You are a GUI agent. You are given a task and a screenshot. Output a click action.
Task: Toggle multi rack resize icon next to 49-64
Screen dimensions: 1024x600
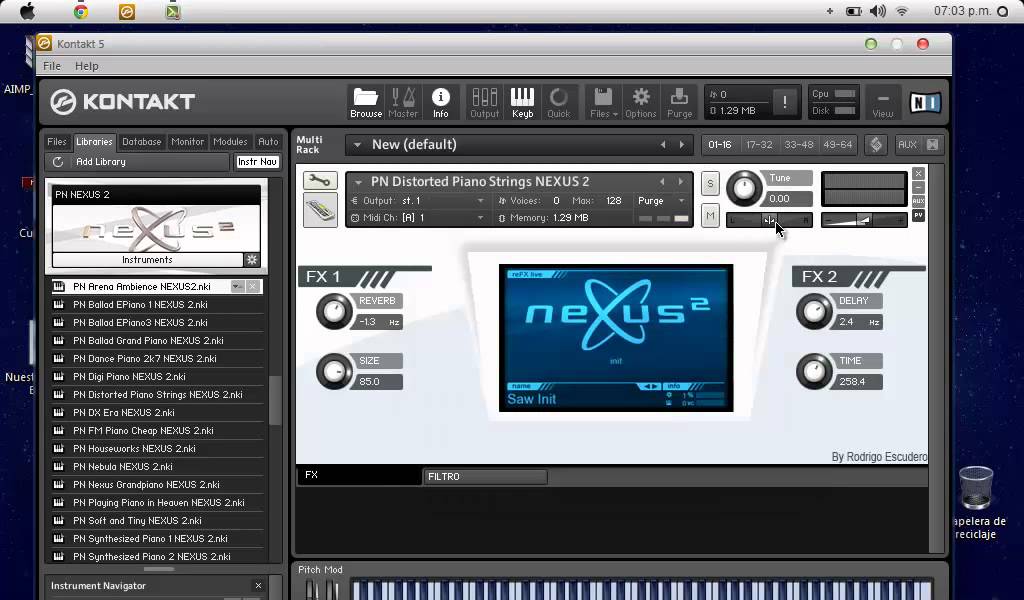pos(876,145)
